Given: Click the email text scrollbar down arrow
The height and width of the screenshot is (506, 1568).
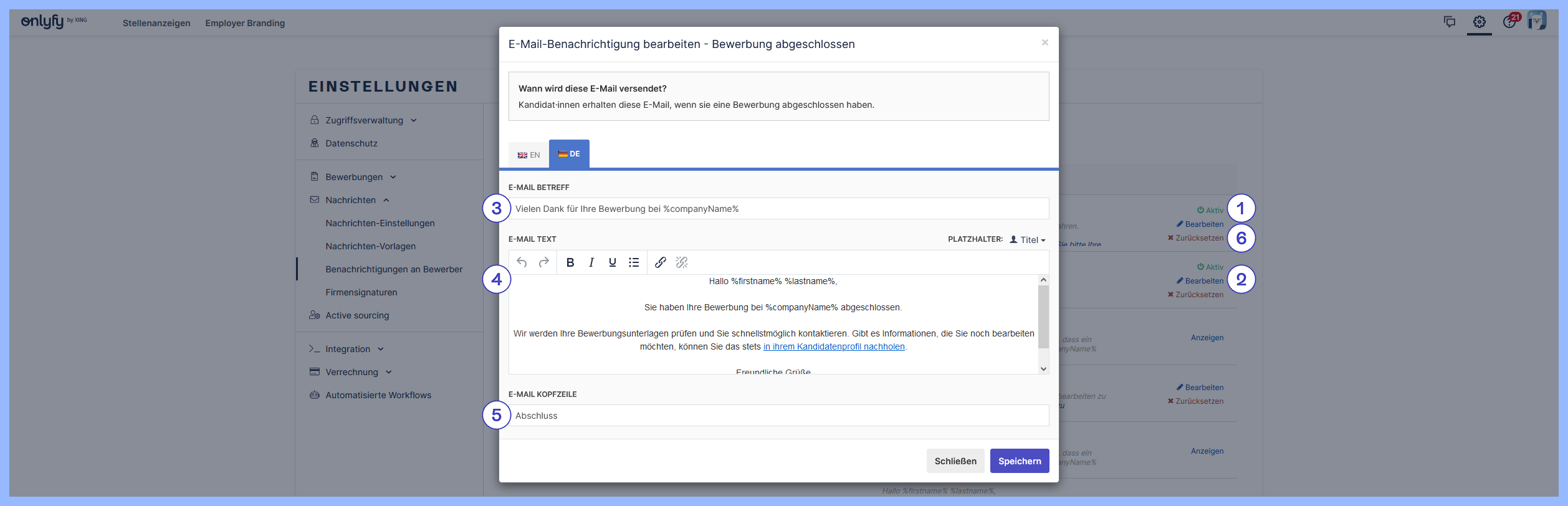Looking at the screenshot, I should click(x=1043, y=369).
